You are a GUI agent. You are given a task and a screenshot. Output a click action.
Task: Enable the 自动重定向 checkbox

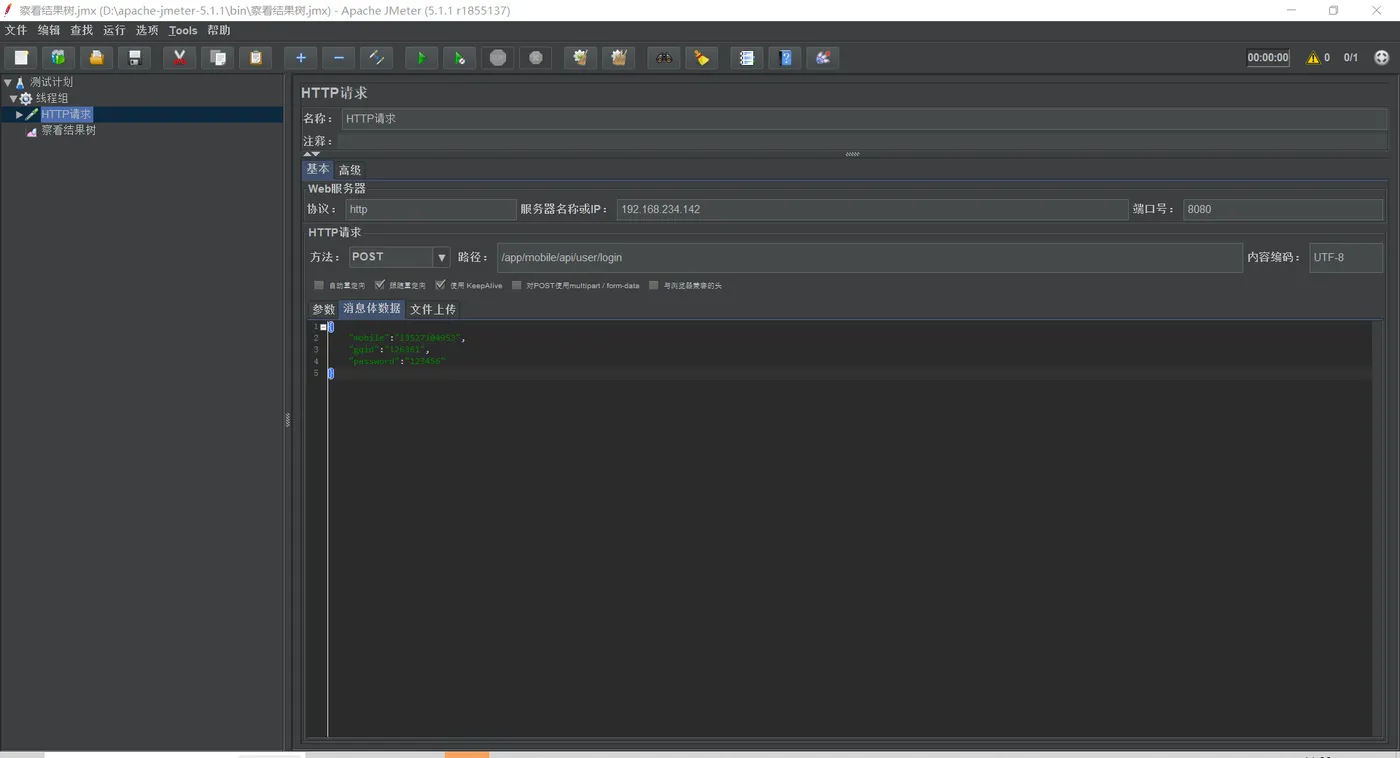click(319, 285)
